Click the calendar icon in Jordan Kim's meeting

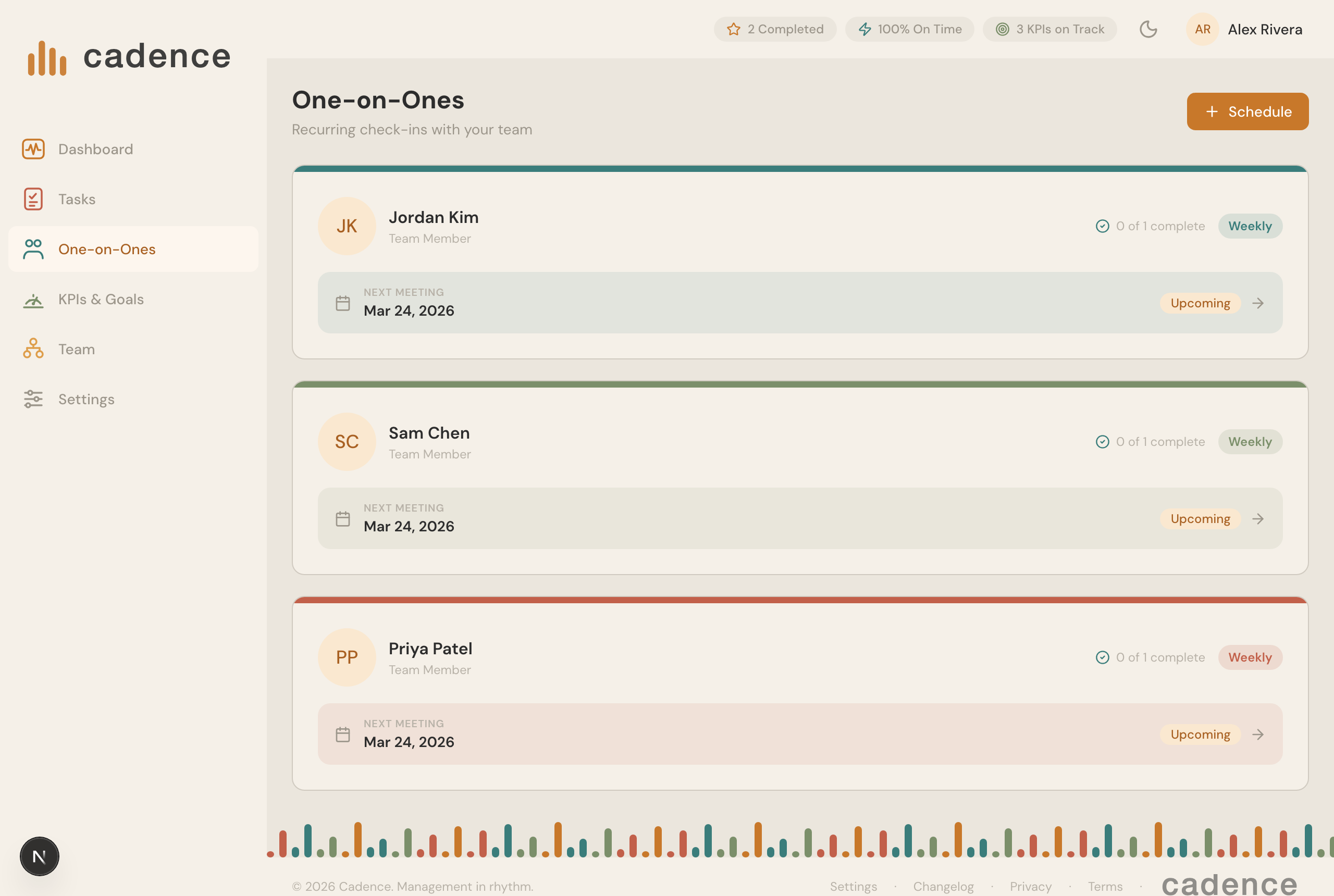(x=342, y=303)
